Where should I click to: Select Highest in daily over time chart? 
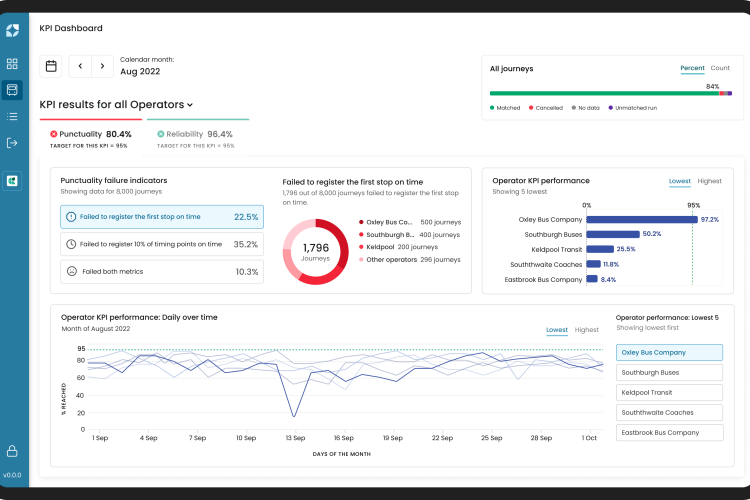[x=586, y=330]
